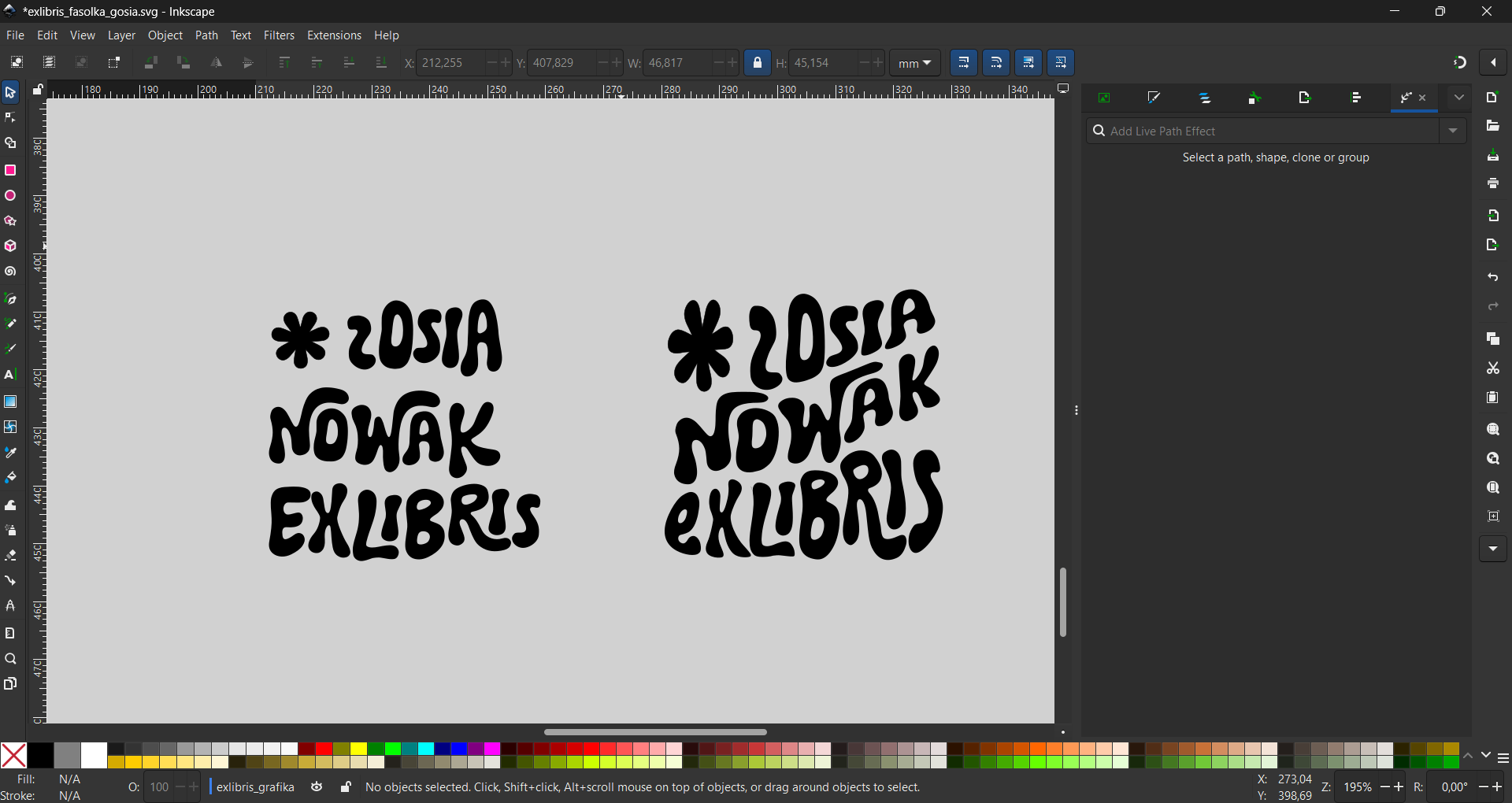Select the Selector arrow tool
The image size is (1512, 803).
pyautogui.click(x=10, y=93)
